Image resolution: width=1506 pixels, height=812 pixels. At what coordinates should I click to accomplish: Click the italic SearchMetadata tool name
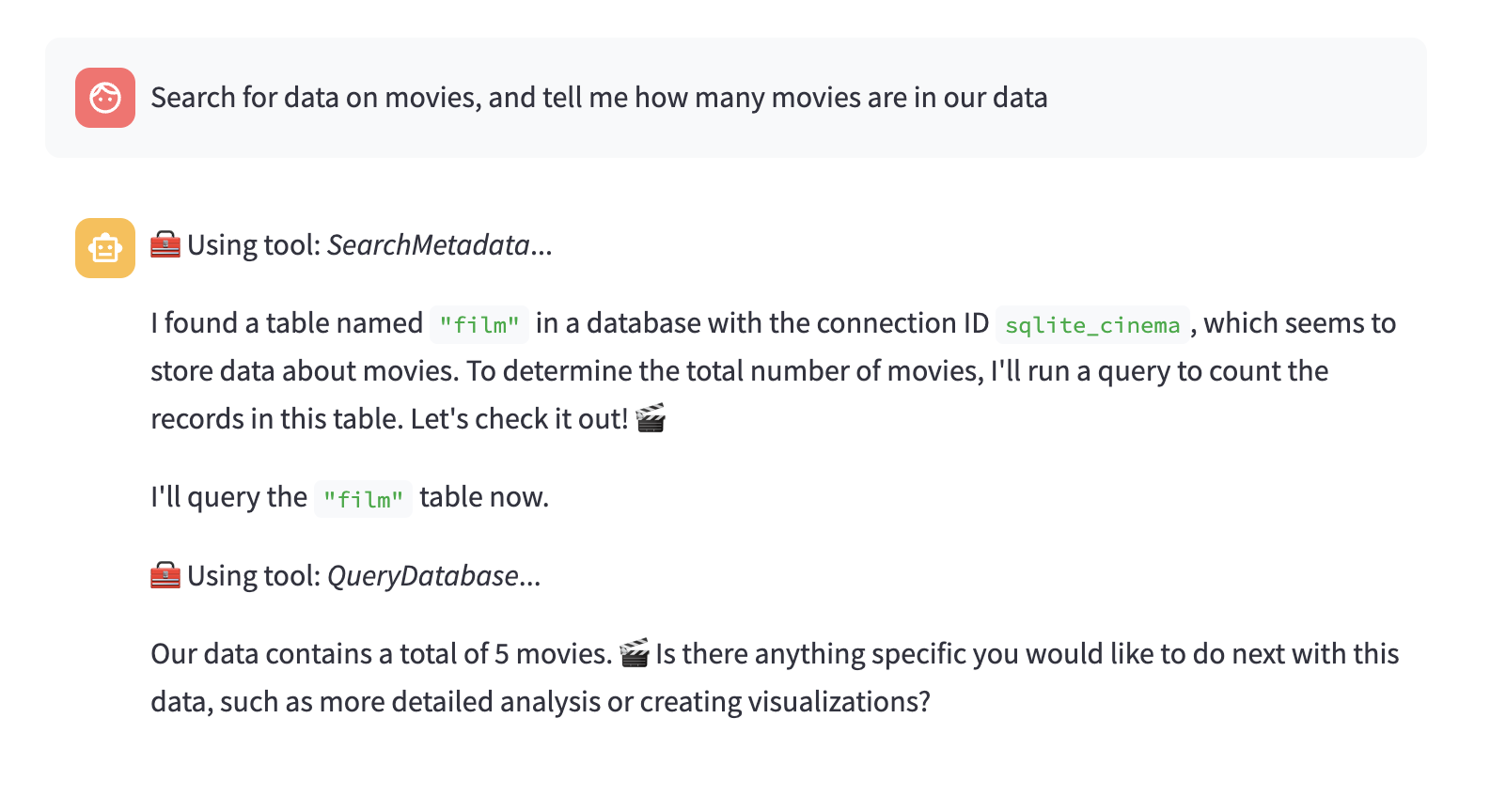click(428, 245)
